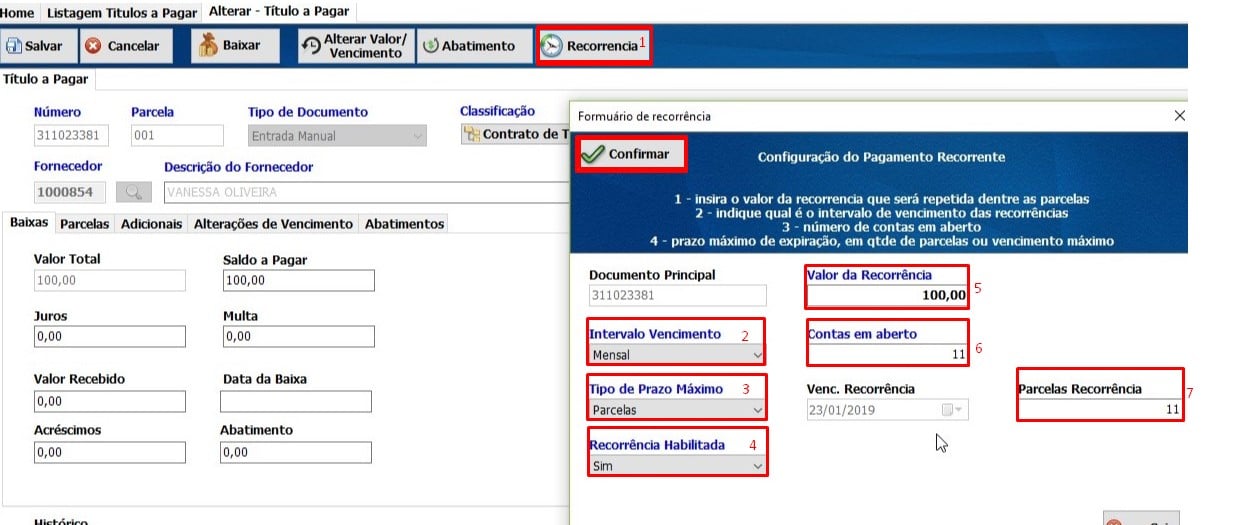Click the Valor da Recorrência field
This screenshot has width=1251, height=525.
(x=887, y=296)
